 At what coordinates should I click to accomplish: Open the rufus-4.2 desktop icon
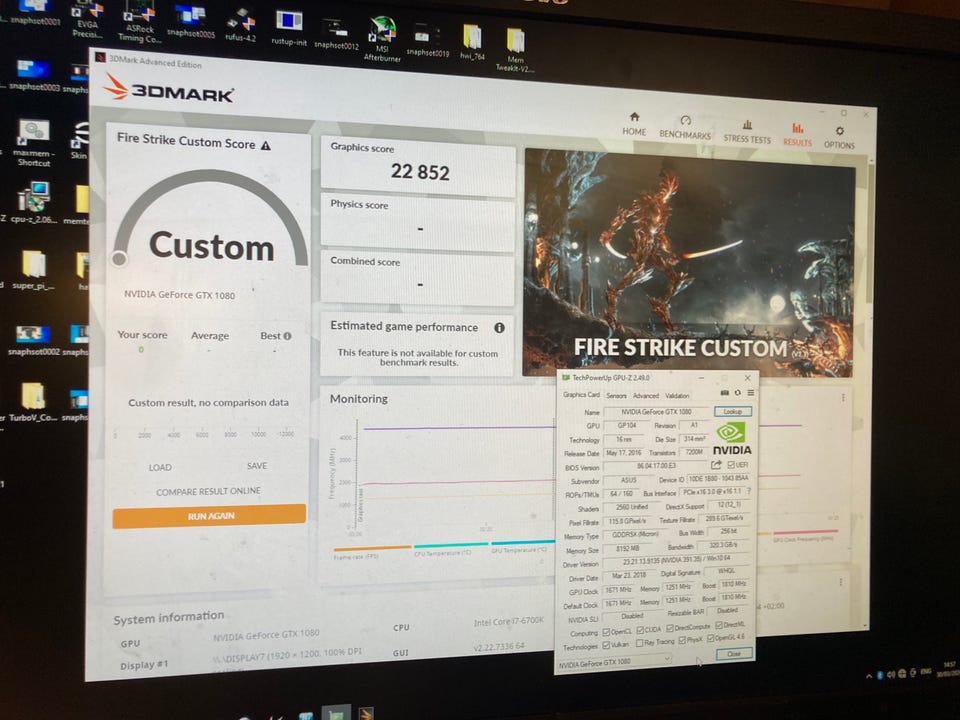point(241,24)
